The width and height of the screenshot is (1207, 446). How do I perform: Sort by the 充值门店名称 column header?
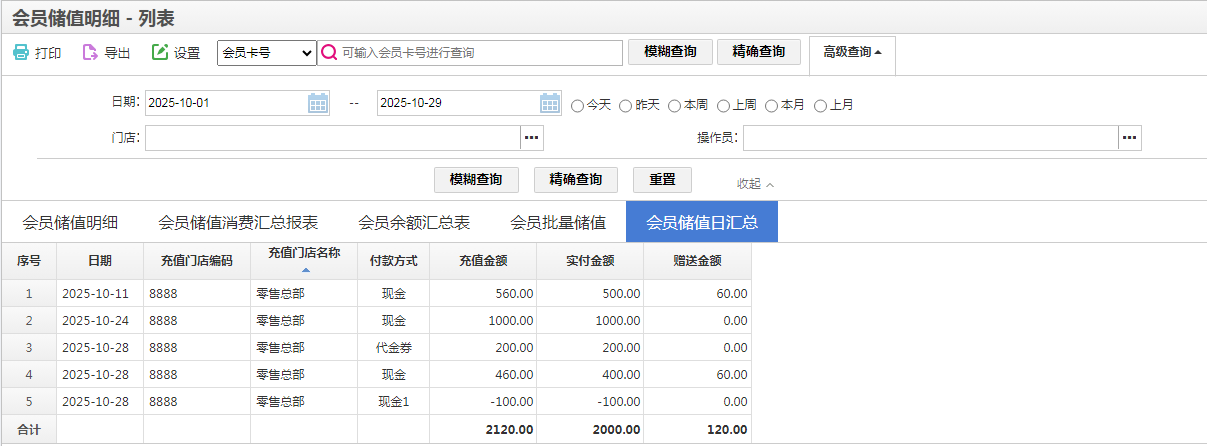[x=304, y=254]
